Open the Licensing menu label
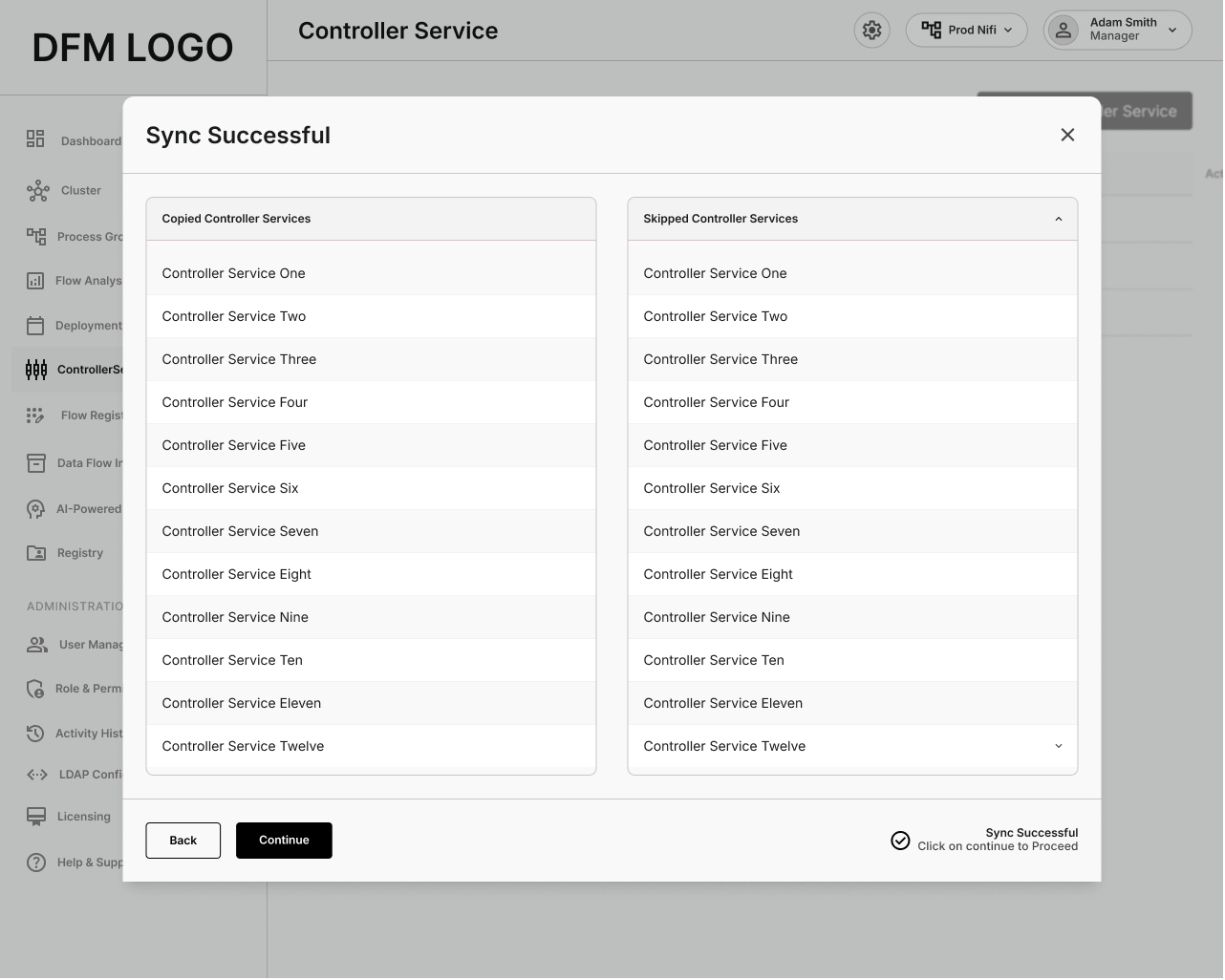1225x980 pixels. [84, 818]
